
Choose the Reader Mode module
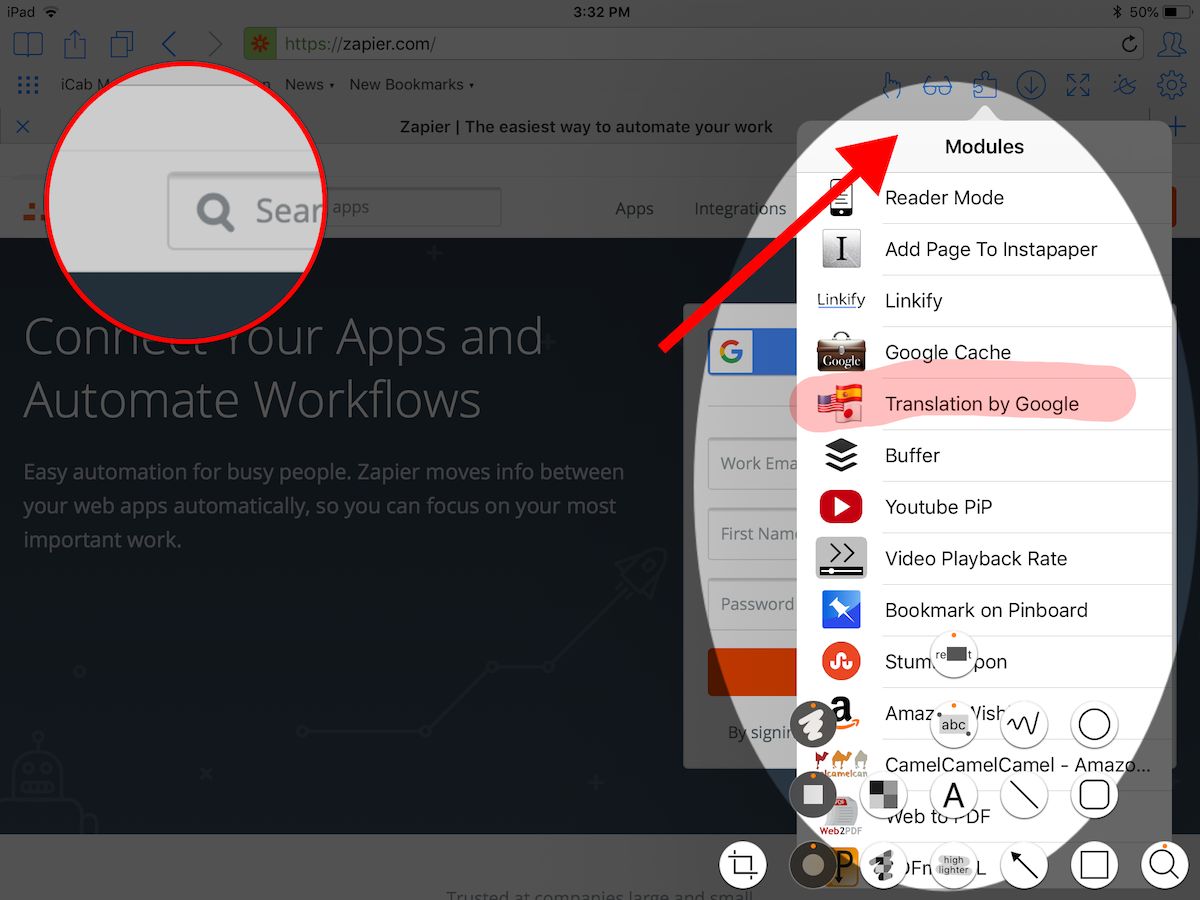click(984, 198)
